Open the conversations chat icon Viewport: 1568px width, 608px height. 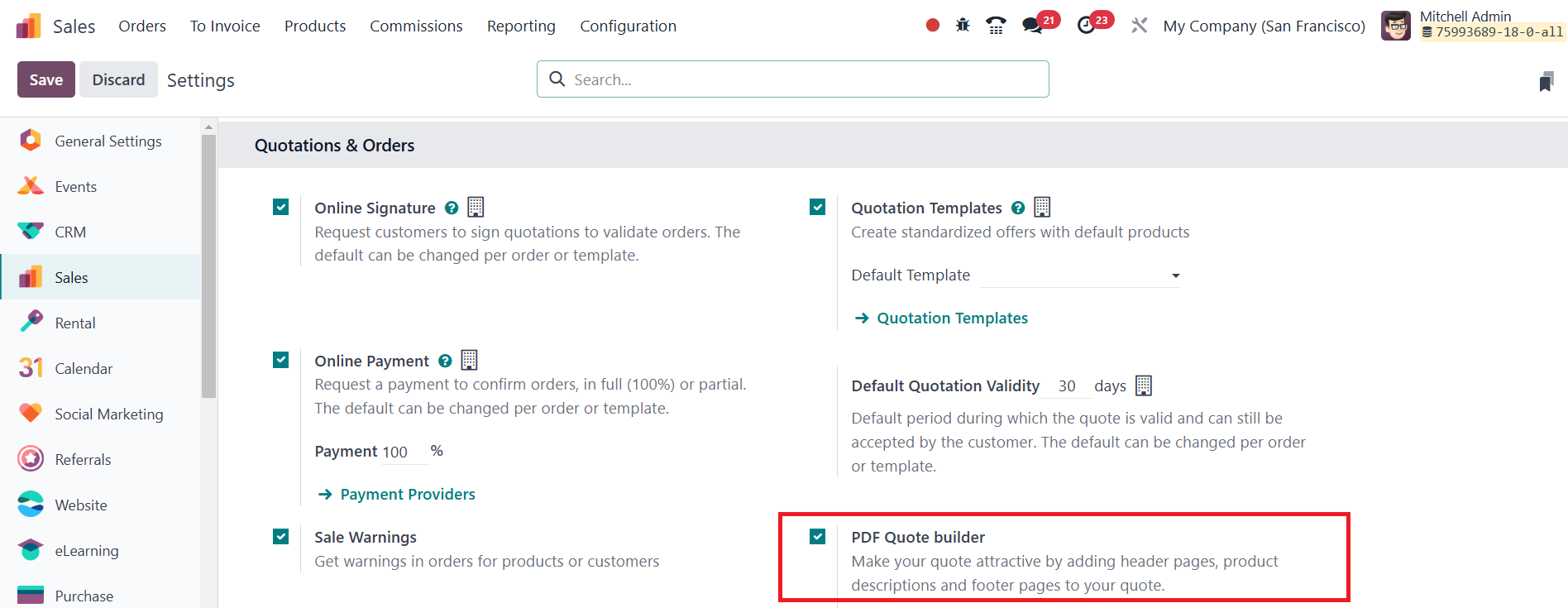point(1032,26)
